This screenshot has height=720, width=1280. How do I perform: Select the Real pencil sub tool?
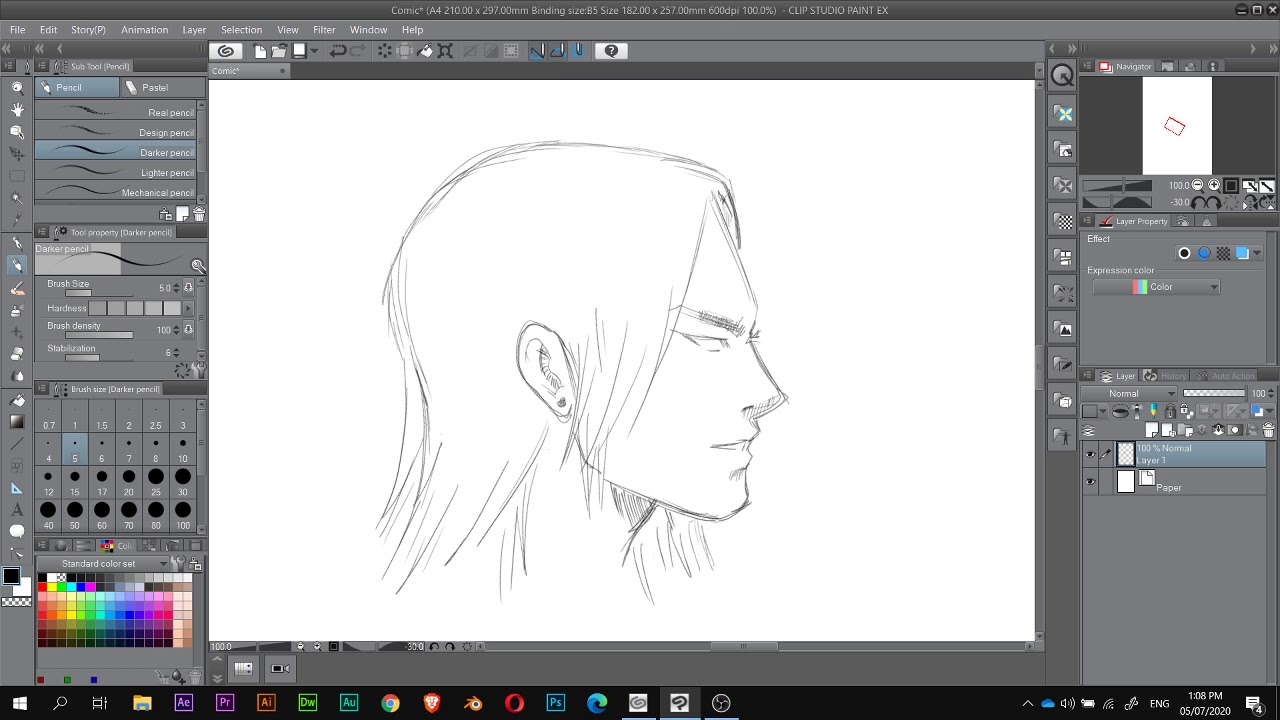116,112
